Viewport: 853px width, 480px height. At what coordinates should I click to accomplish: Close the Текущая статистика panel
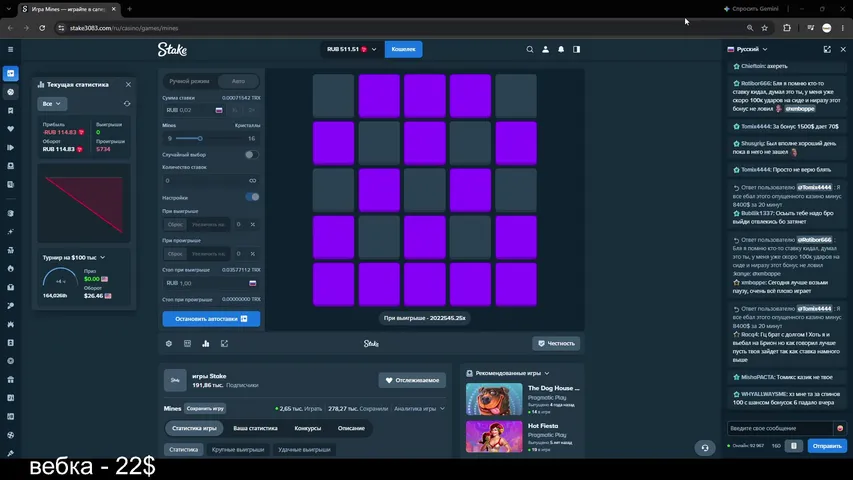click(x=128, y=84)
